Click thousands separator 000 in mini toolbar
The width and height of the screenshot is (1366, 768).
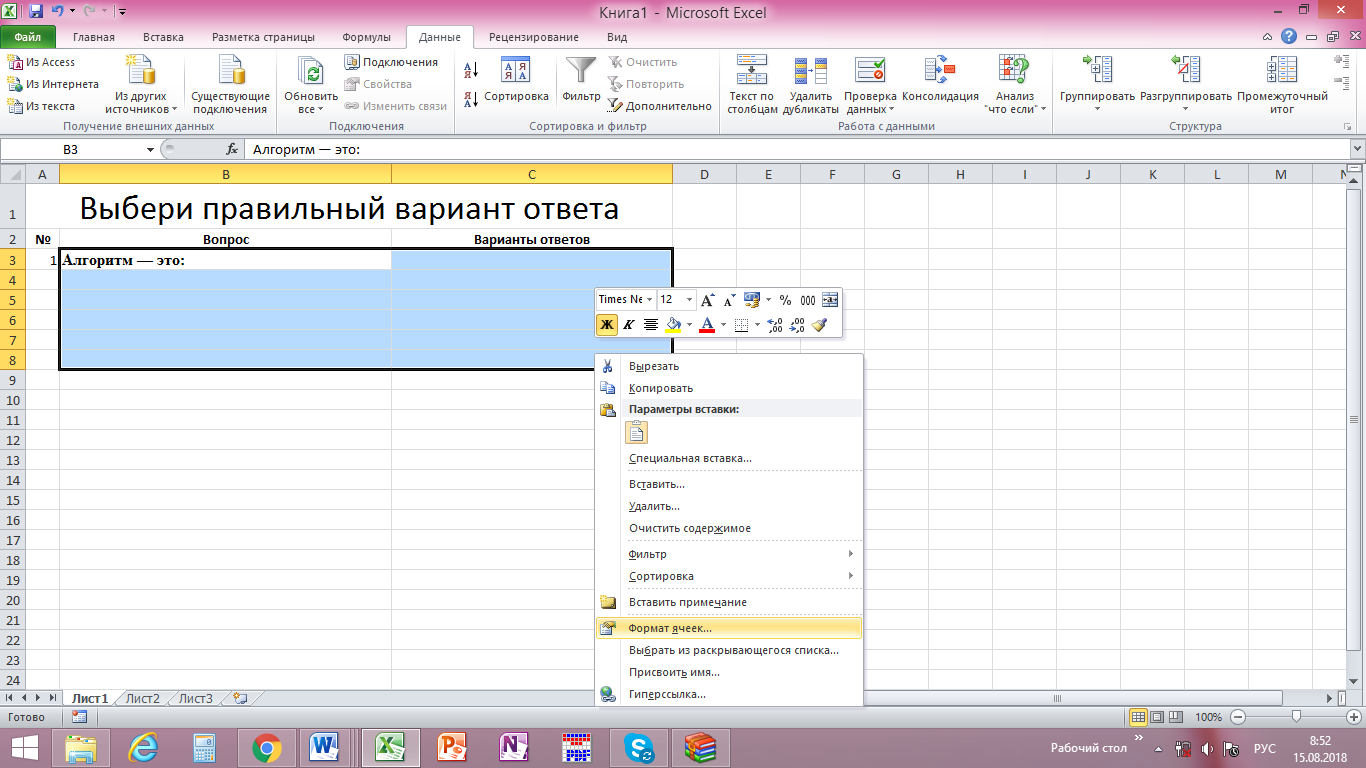[807, 300]
